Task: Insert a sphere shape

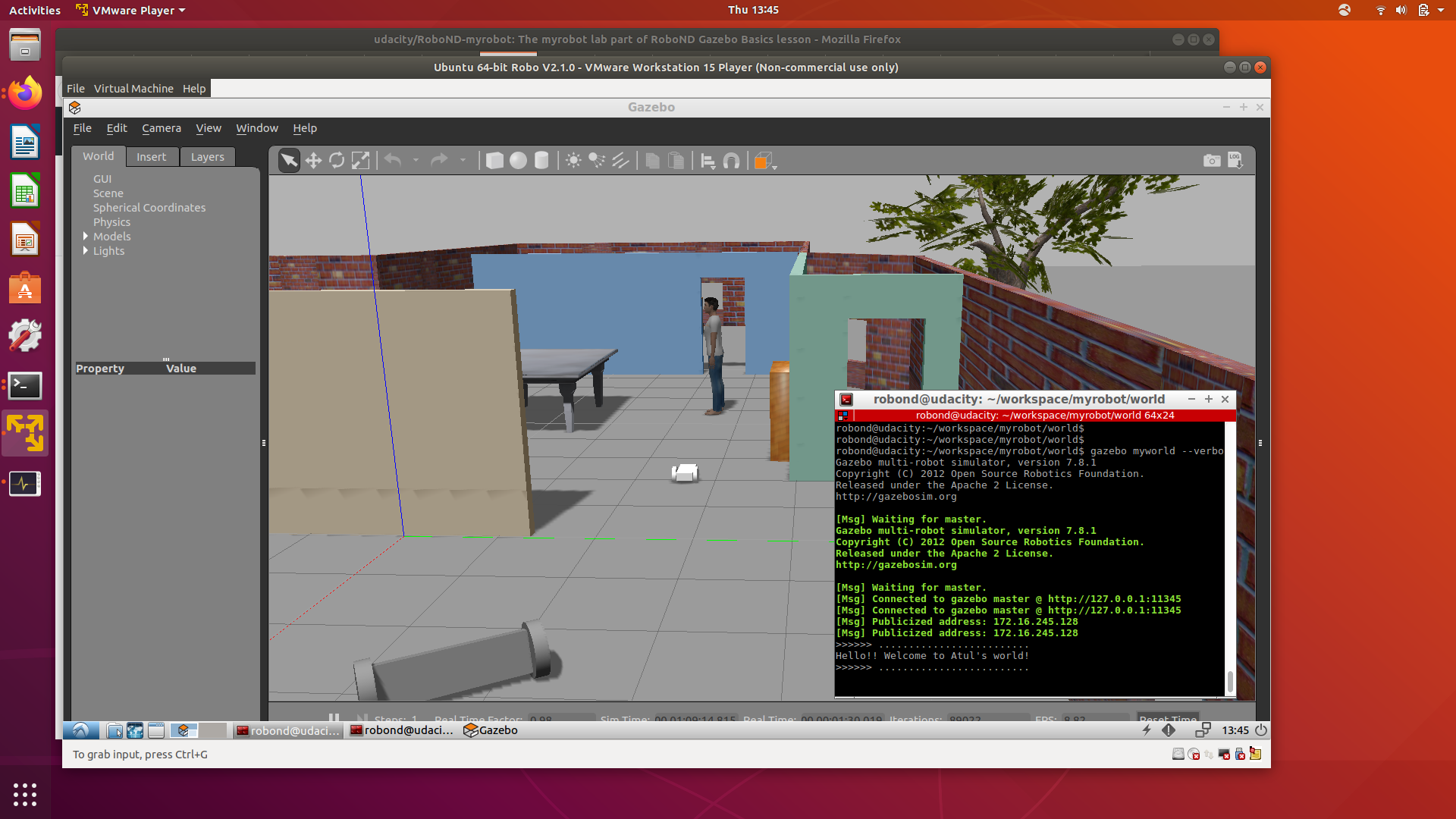Action: [518, 161]
